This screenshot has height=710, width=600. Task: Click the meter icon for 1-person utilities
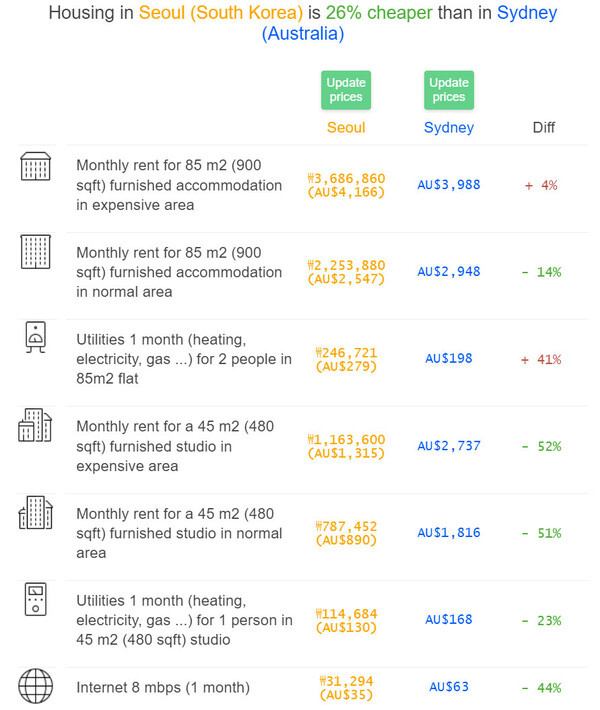pos(35,599)
